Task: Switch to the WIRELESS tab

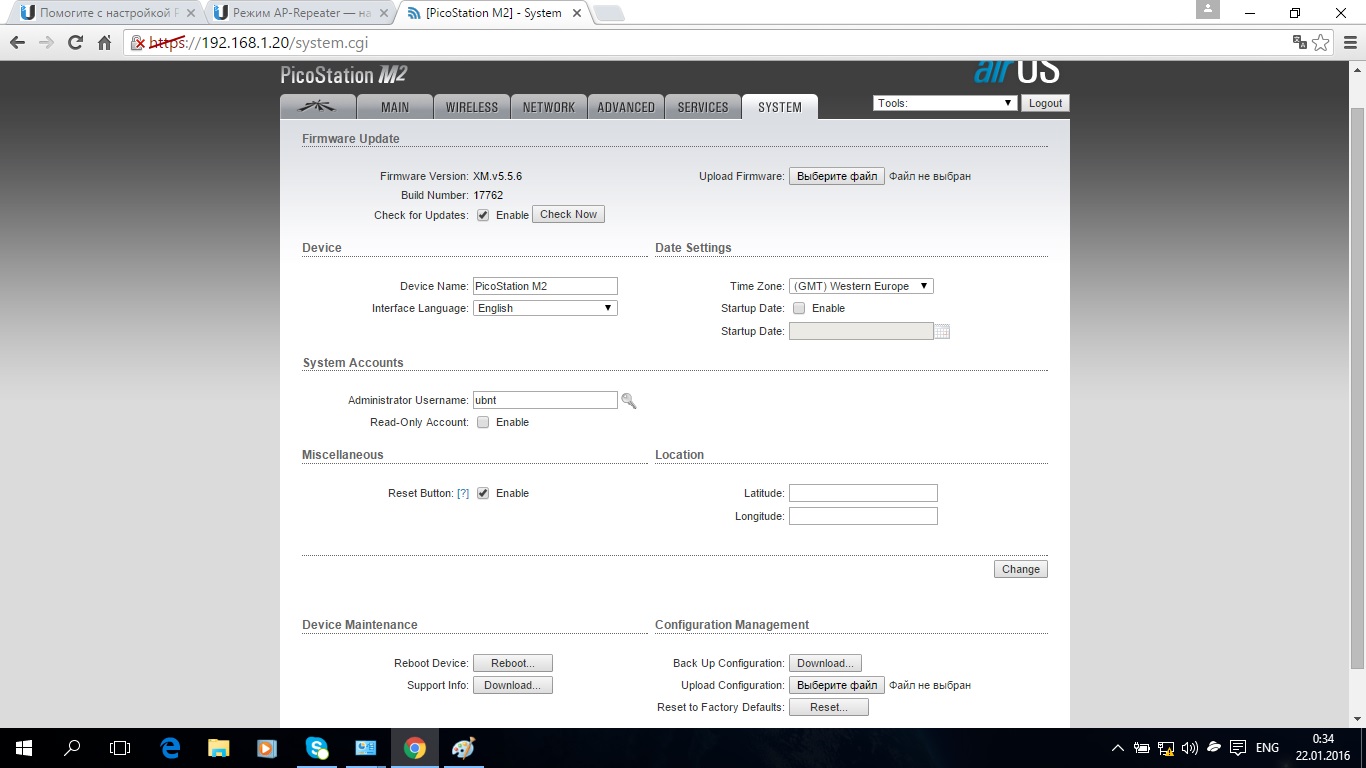Action: [x=472, y=107]
